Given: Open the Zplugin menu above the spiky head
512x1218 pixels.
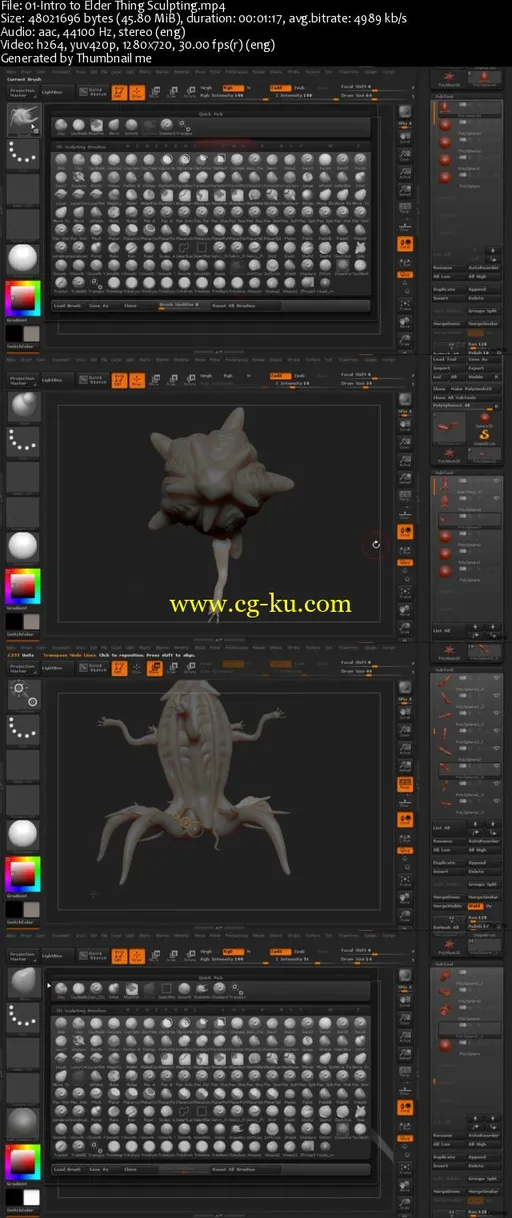Looking at the screenshot, I should point(371,358).
